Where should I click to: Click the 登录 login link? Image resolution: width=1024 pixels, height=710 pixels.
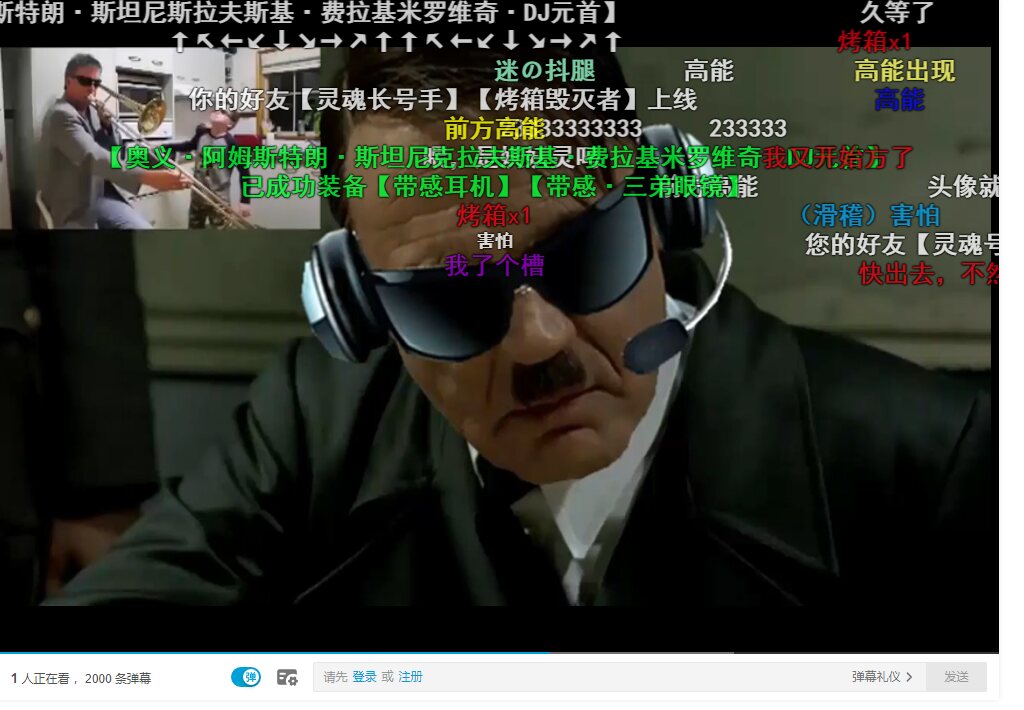(x=364, y=677)
